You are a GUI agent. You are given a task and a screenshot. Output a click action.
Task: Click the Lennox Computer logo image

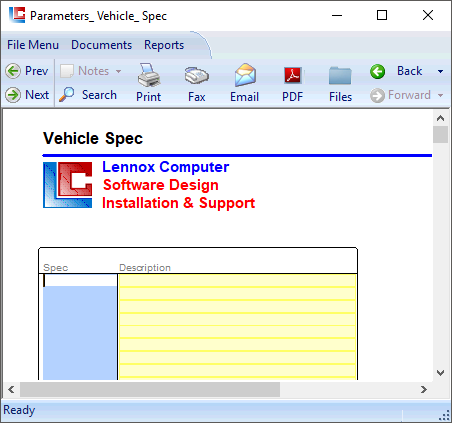pos(68,185)
